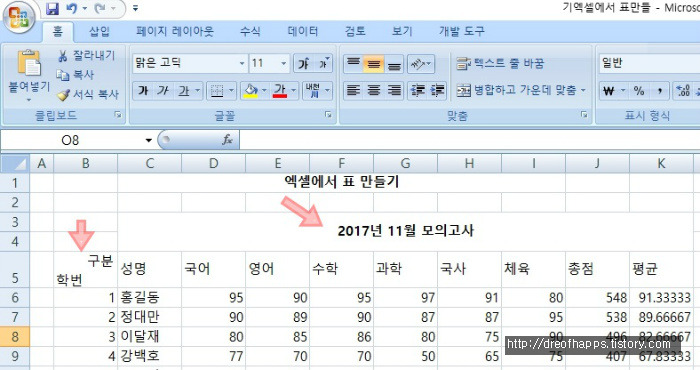Toggle italic 가 formatting

[x=162, y=91]
